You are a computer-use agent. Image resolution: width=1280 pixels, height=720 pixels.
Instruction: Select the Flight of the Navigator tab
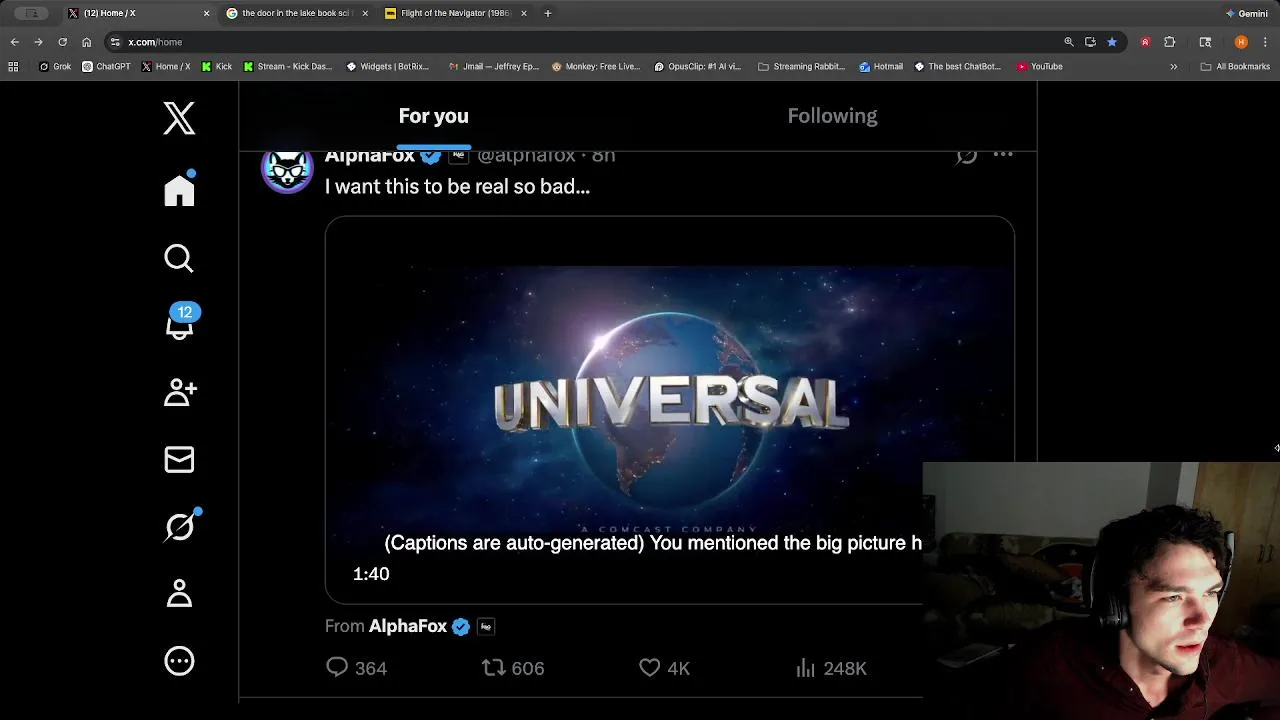coord(455,13)
